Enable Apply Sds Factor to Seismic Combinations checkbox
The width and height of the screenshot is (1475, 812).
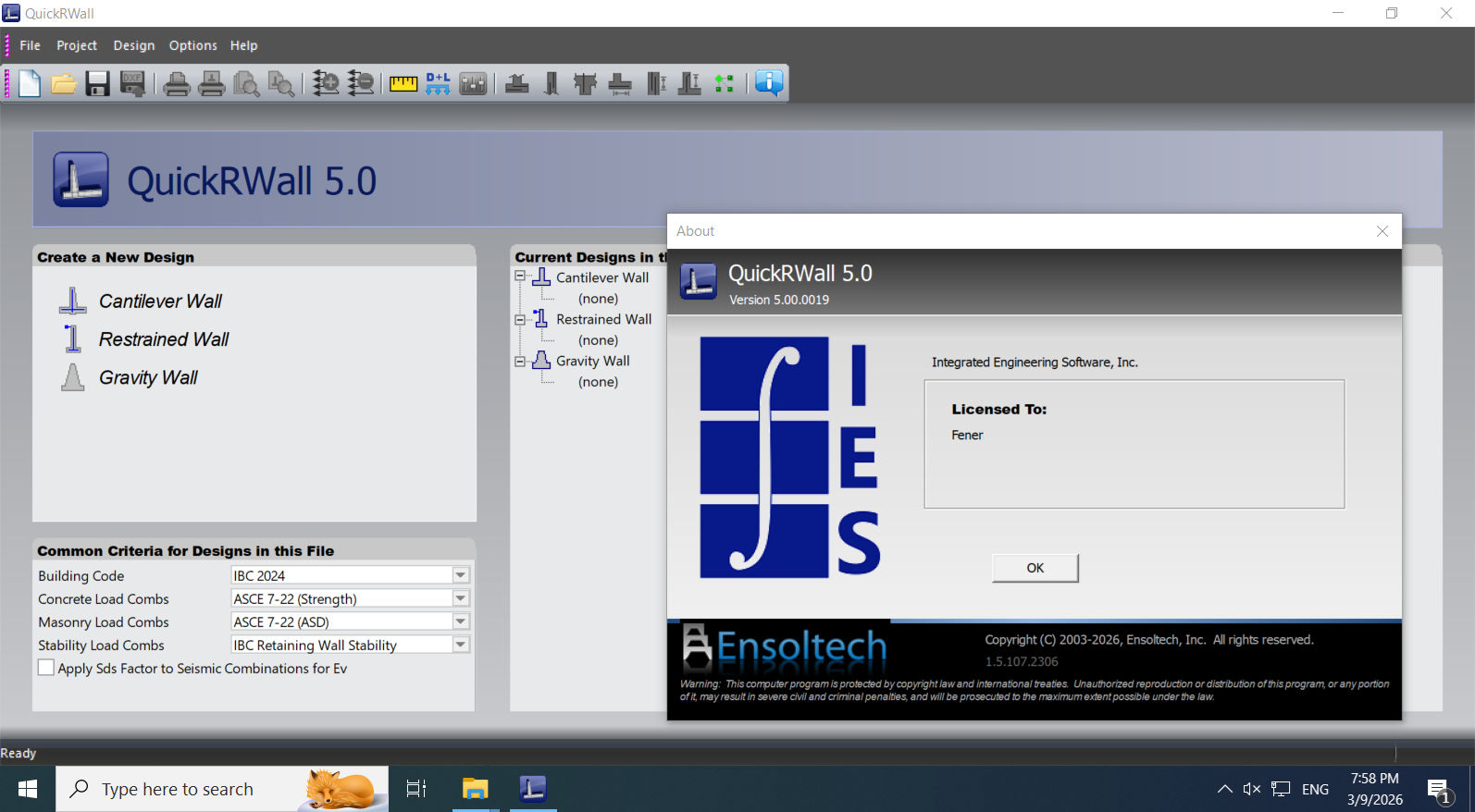point(45,667)
